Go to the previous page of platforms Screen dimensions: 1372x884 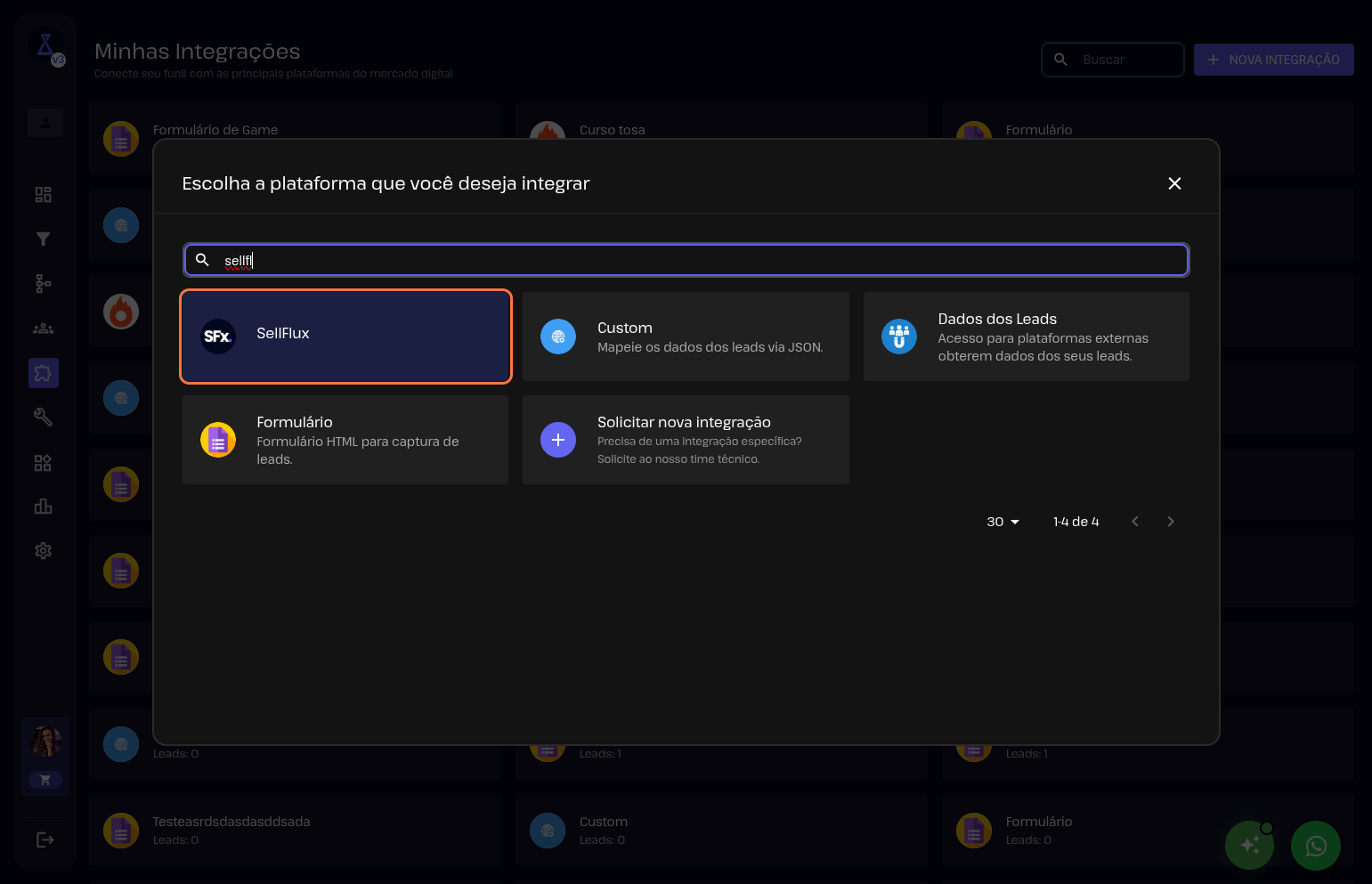click(1135, 522)
